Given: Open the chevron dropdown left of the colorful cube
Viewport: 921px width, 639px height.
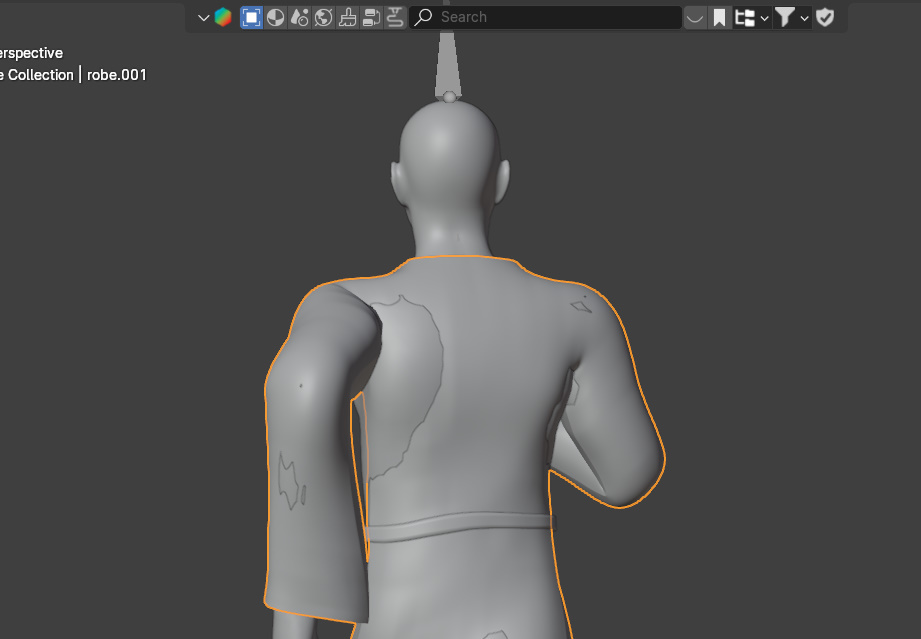Looking at the screenshot, I should point(203,18).
